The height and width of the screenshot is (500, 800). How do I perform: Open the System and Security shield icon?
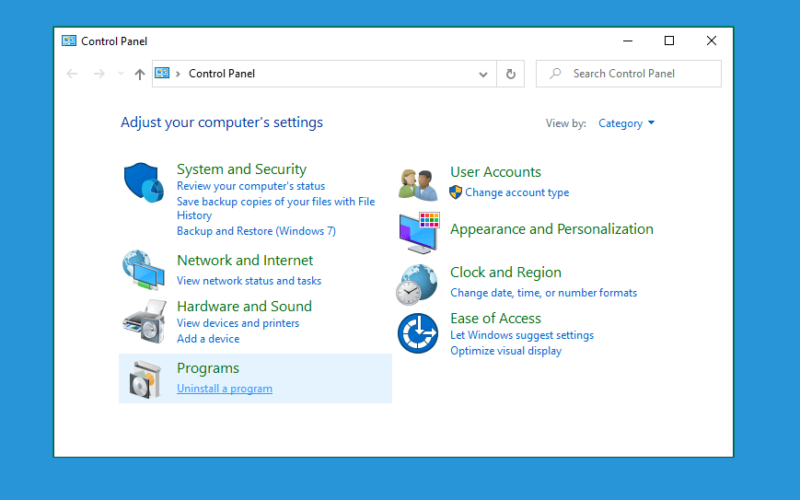(x=144, y=182)
